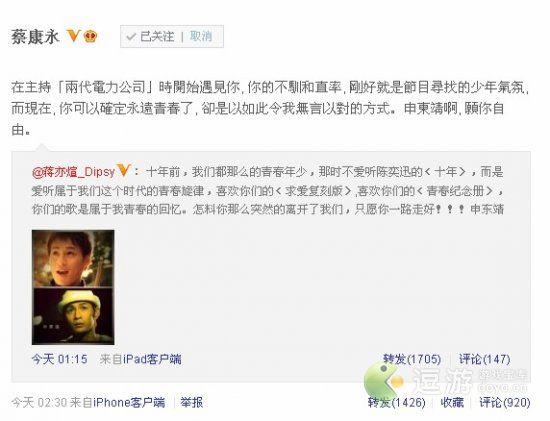Open 转发(1705) on the quoted post
The height and width of the screenshot is (421, 550).
[x=412, y=359]
